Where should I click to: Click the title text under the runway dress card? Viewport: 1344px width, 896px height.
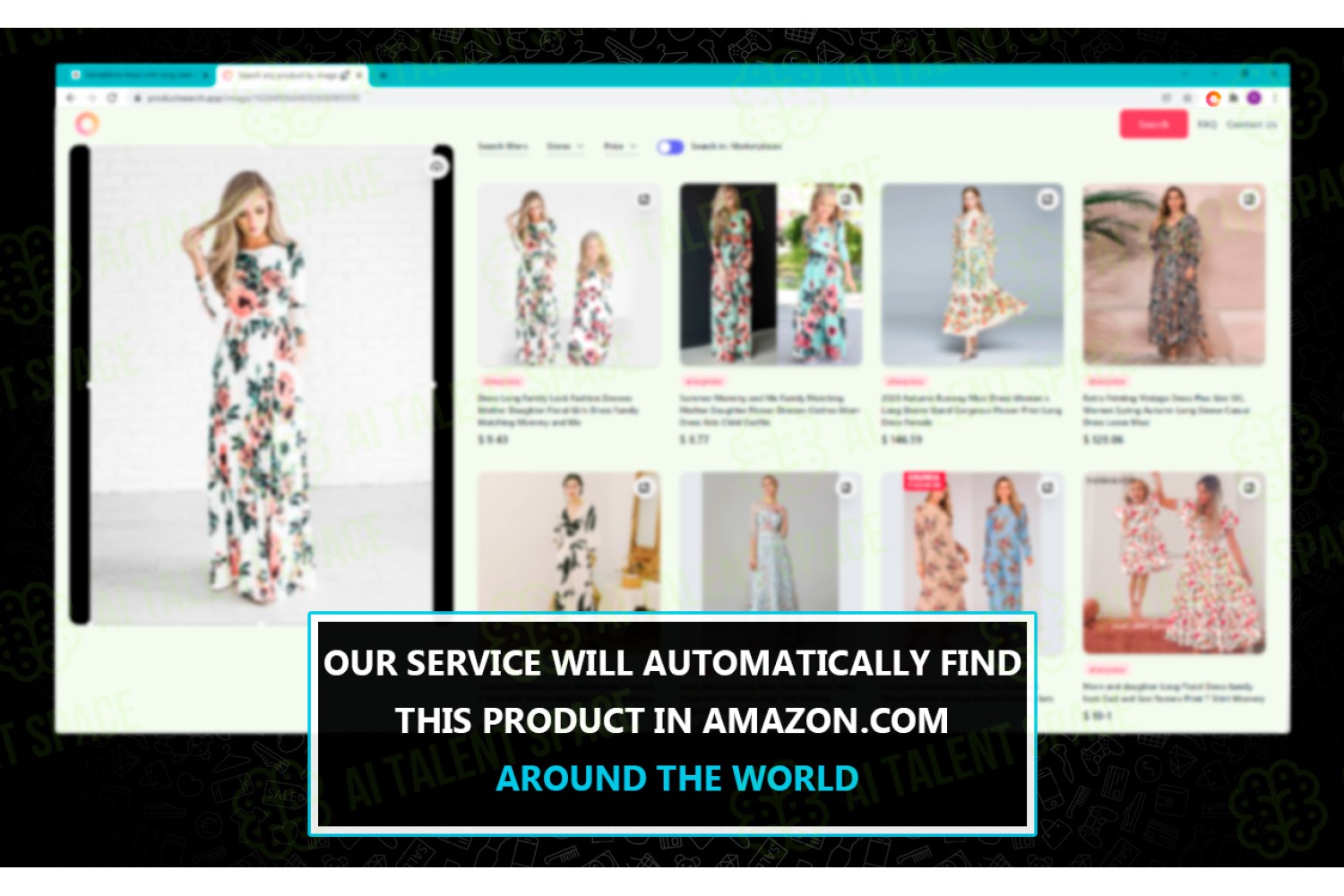click(x=971, y=409)
